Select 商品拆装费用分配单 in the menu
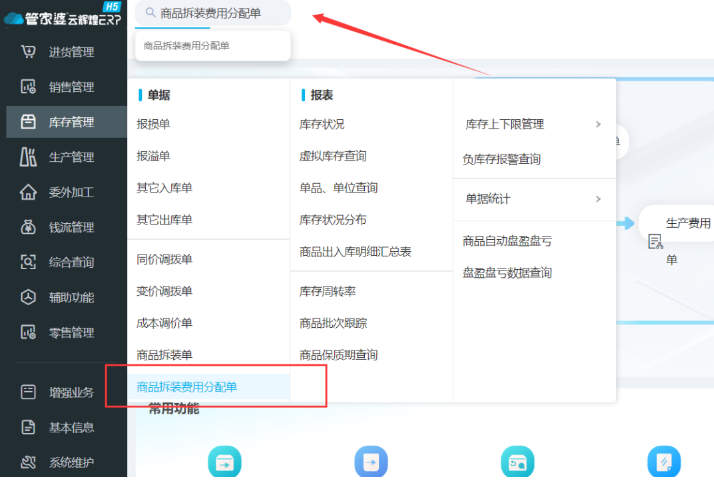Image resolution: width=714 pixels, height=484 pixels. tap(187, 387)
